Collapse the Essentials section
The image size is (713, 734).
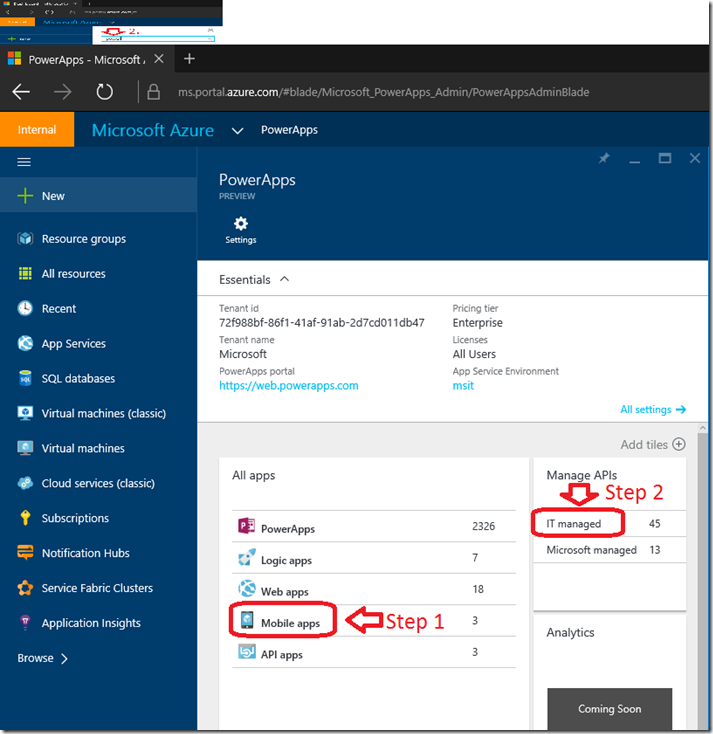[285, 280]
